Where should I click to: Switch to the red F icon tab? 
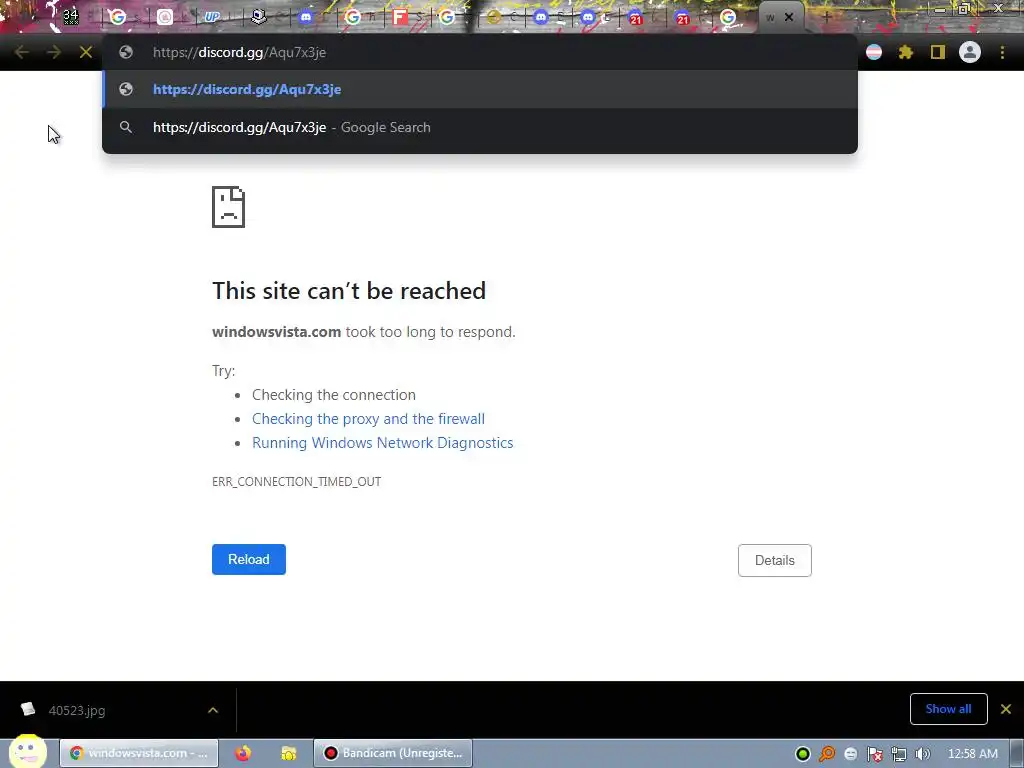point(400,17)
